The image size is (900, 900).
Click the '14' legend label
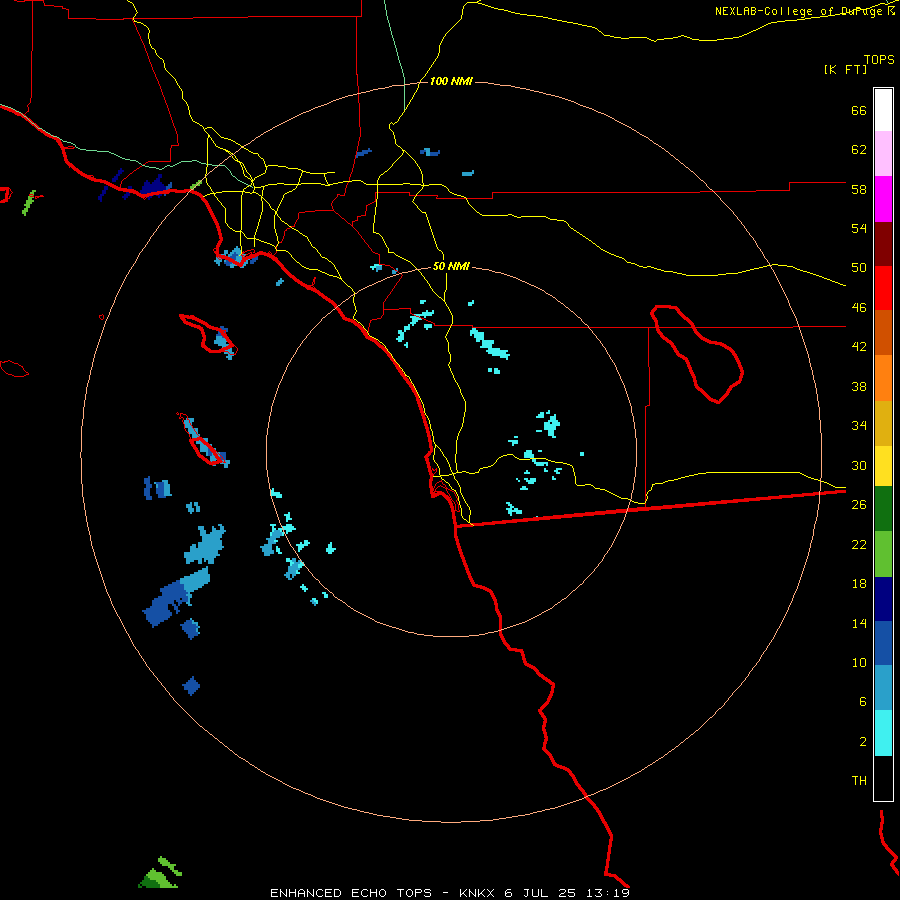pyautogui.click(x=859, y=623)
